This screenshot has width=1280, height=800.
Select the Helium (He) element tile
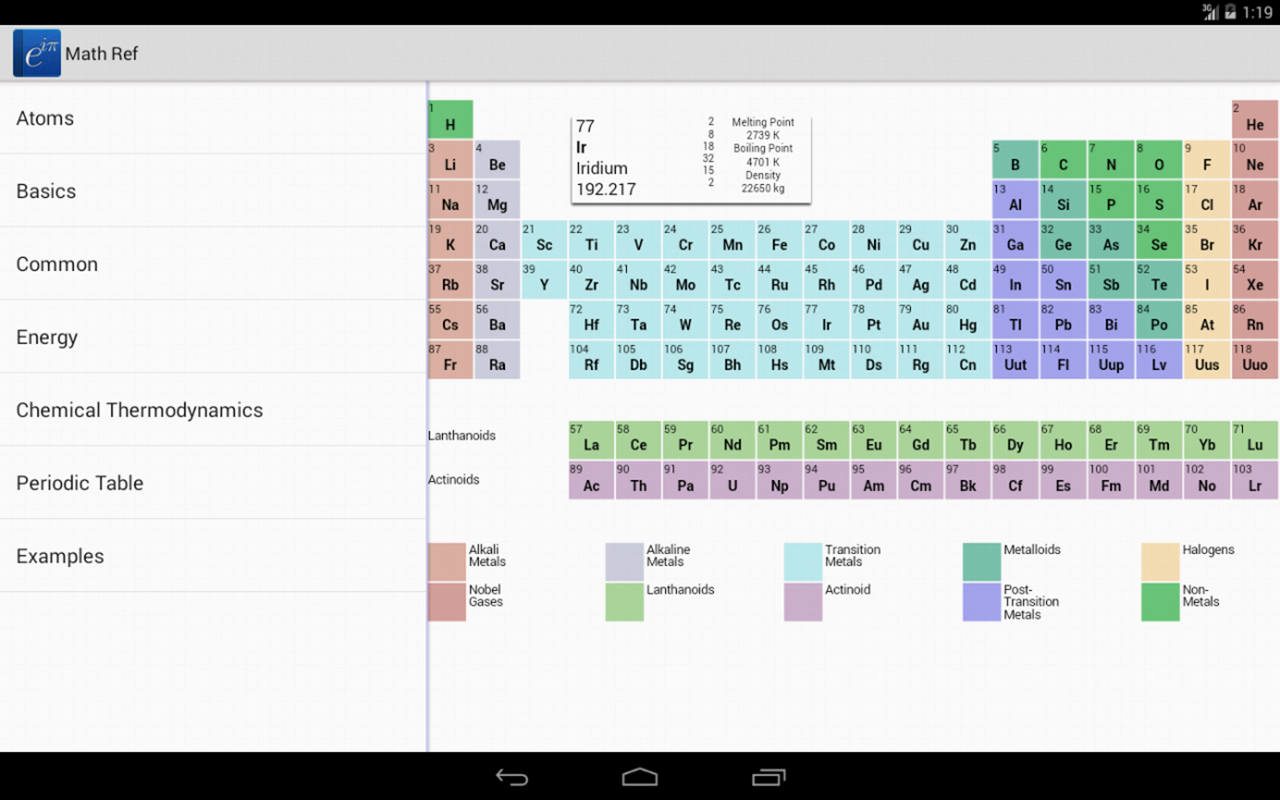coord(1254,119)
